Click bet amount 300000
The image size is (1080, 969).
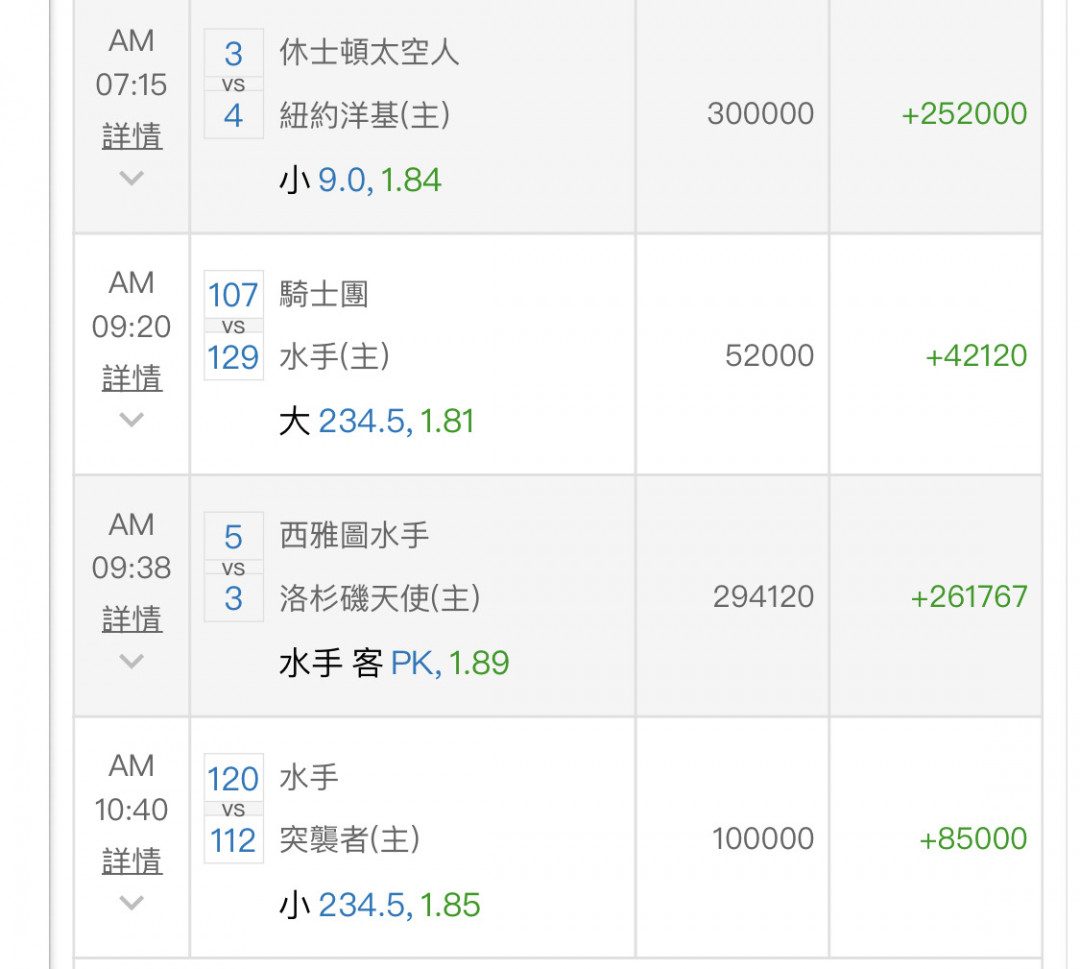(x=760, y=114)
